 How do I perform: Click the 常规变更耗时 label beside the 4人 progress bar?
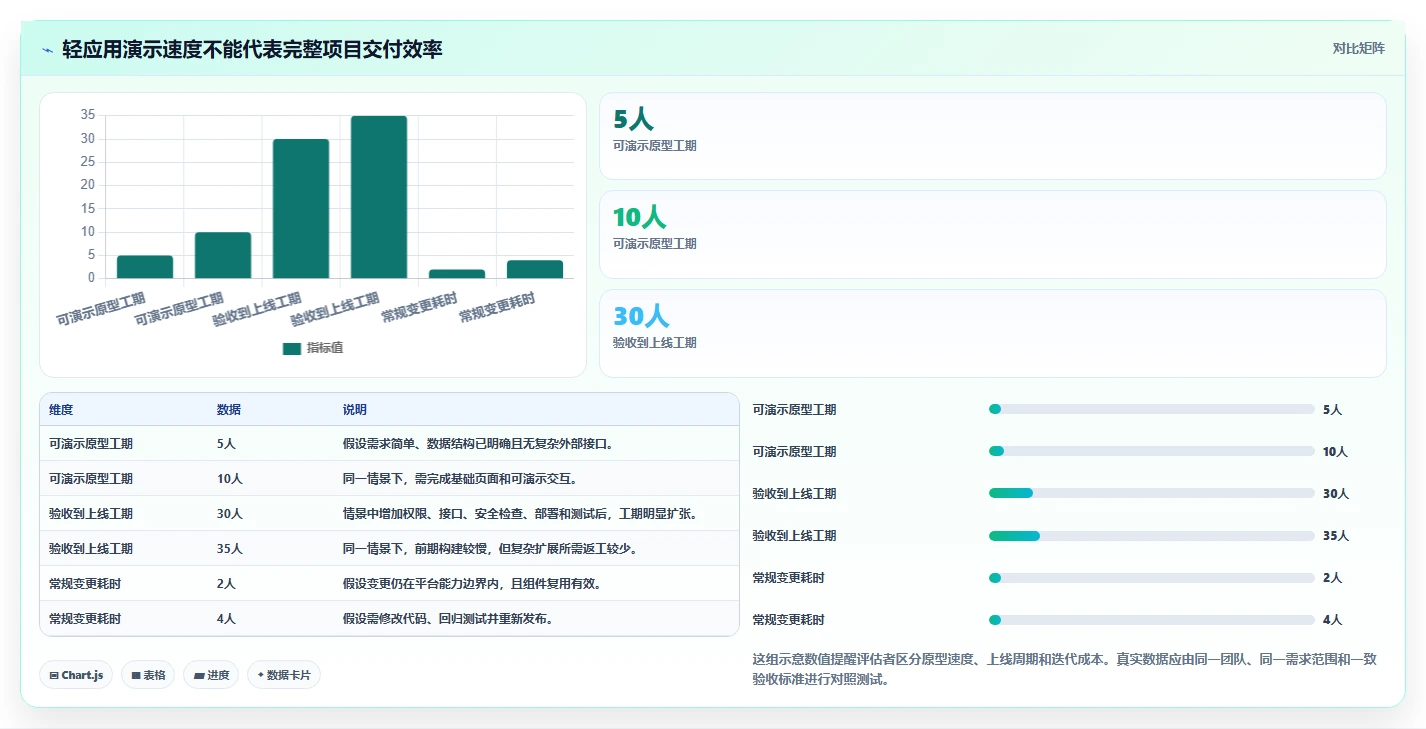pos(789,620)
